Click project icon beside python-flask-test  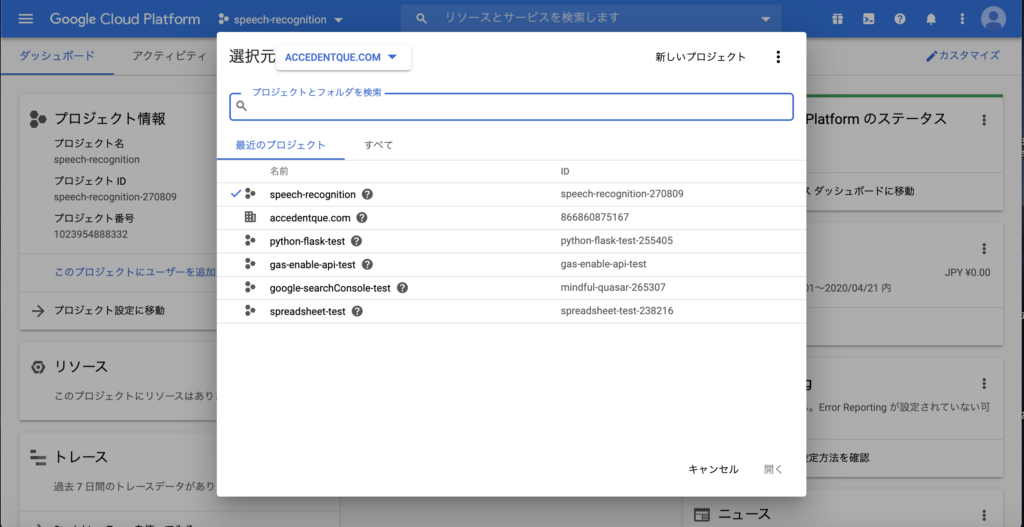[250, 241]
